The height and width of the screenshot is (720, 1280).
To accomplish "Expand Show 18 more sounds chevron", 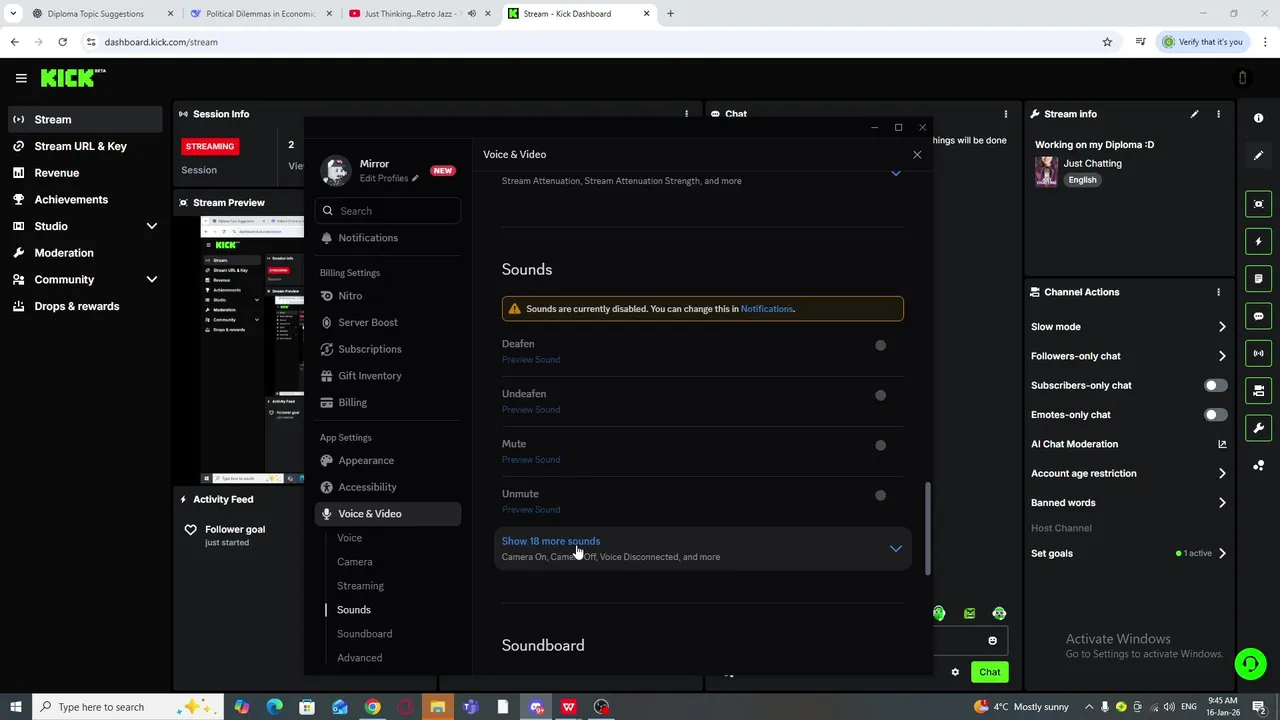I will tap(896, 549).
